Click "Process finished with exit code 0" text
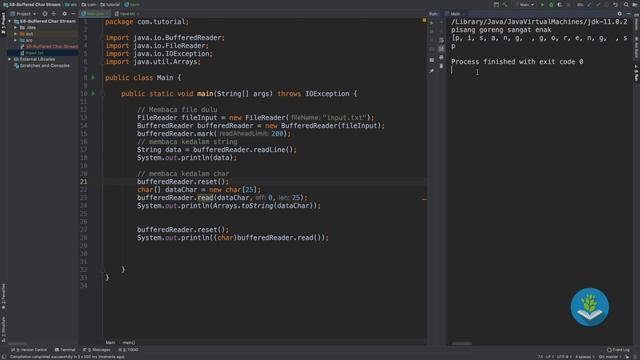This screenshot has height=360, width=640. tap(517, 62)
